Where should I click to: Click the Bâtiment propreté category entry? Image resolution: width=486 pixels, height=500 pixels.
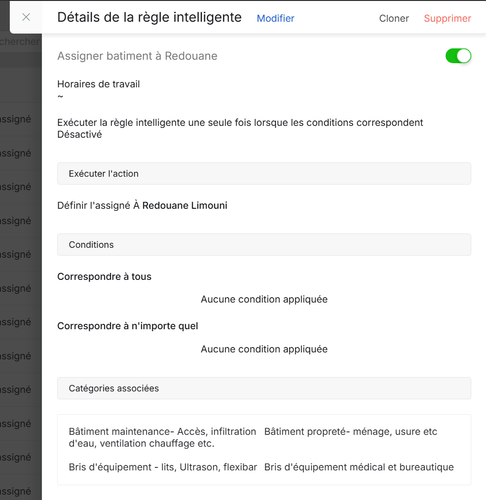[x=351, y=432]
